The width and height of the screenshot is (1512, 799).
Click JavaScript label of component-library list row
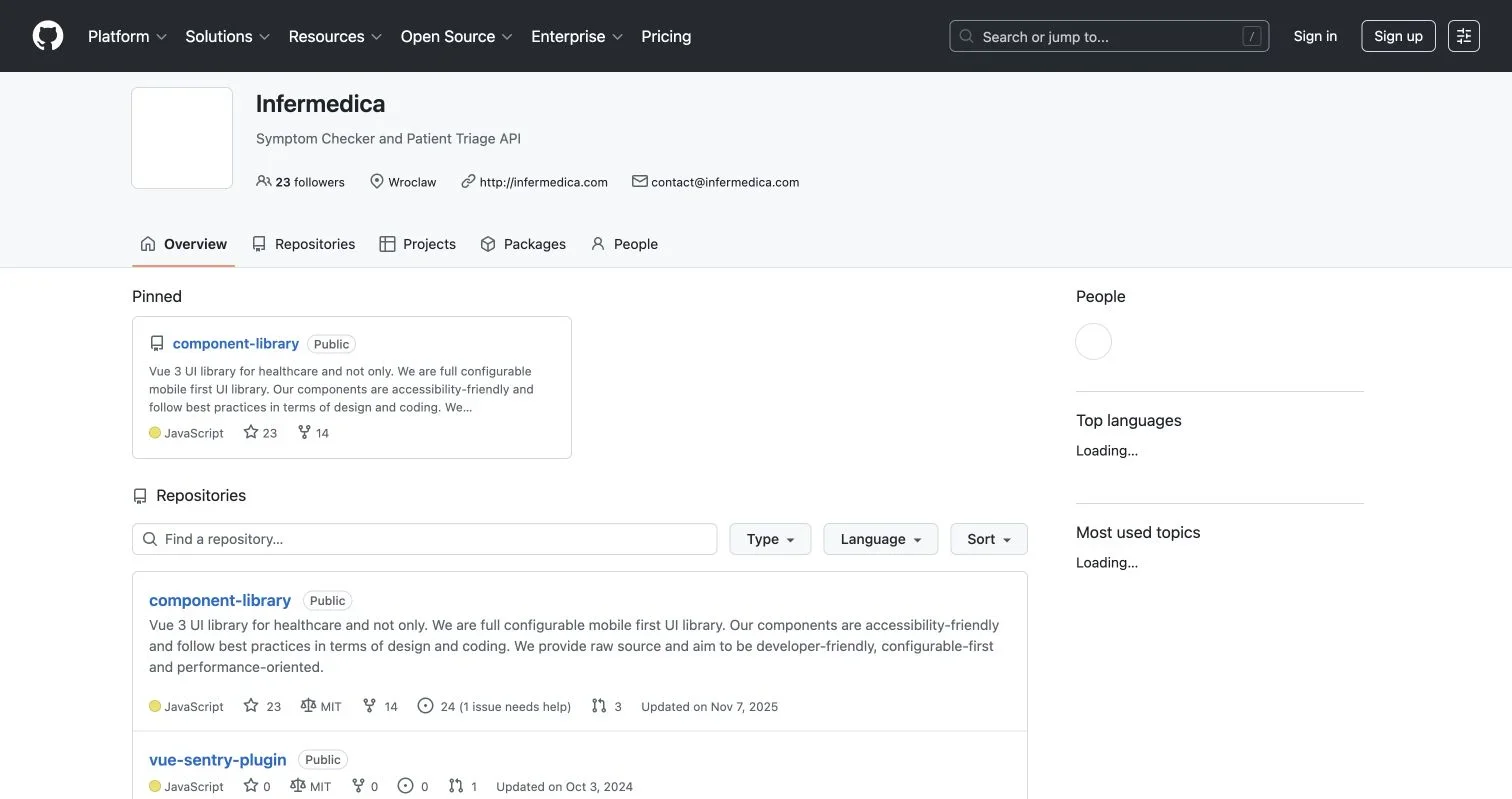(x=194, y=706)
